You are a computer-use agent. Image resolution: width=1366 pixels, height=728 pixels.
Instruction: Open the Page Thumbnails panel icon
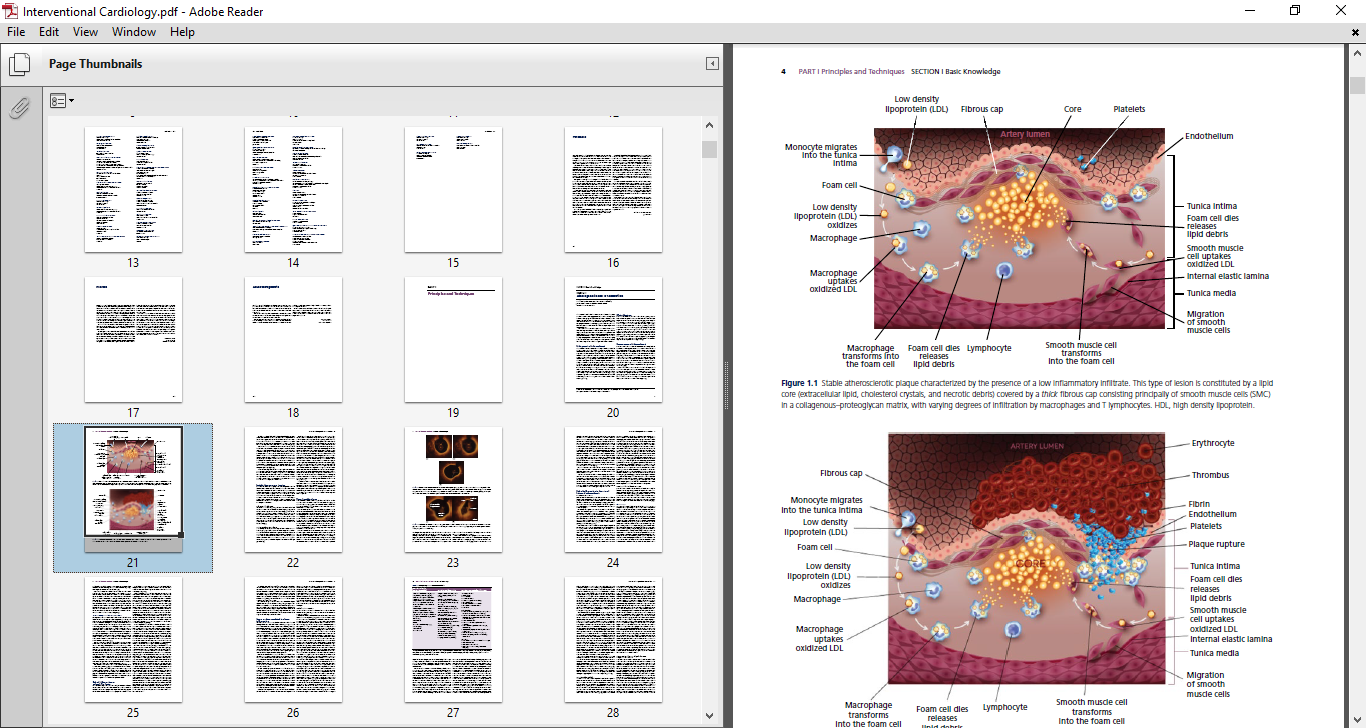[x=19, y=65]
